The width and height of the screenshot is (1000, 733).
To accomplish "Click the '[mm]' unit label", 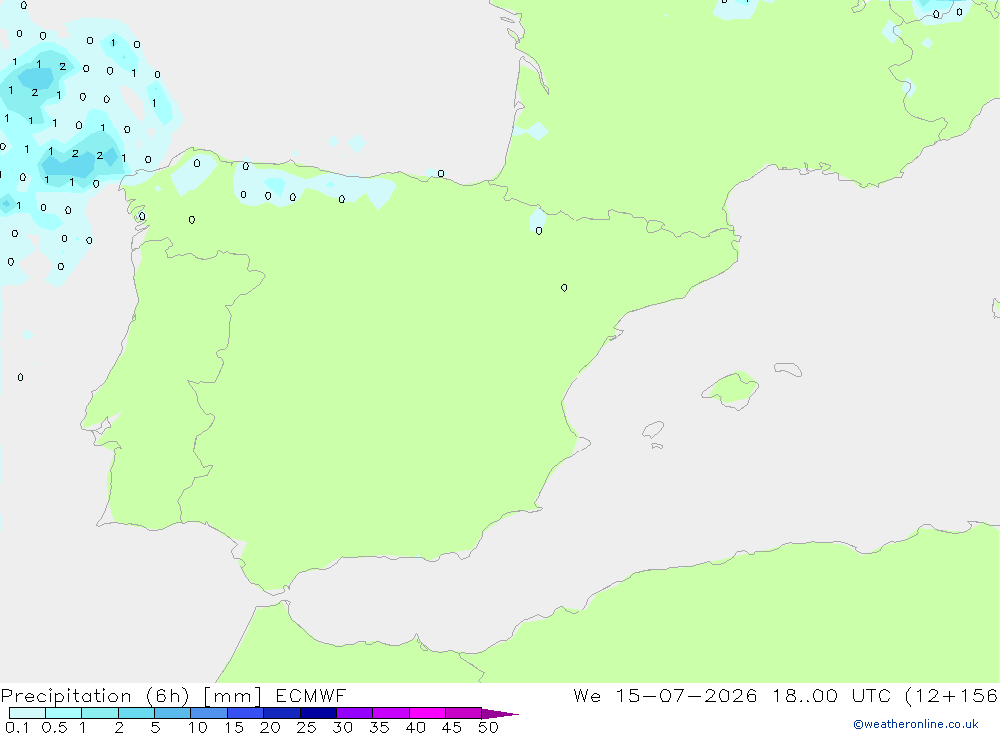I will pyautogui.click(x=233, y=696).
